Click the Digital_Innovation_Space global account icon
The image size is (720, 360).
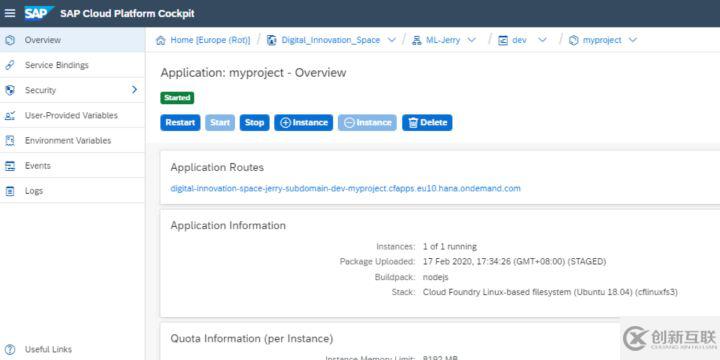(271, 40)
